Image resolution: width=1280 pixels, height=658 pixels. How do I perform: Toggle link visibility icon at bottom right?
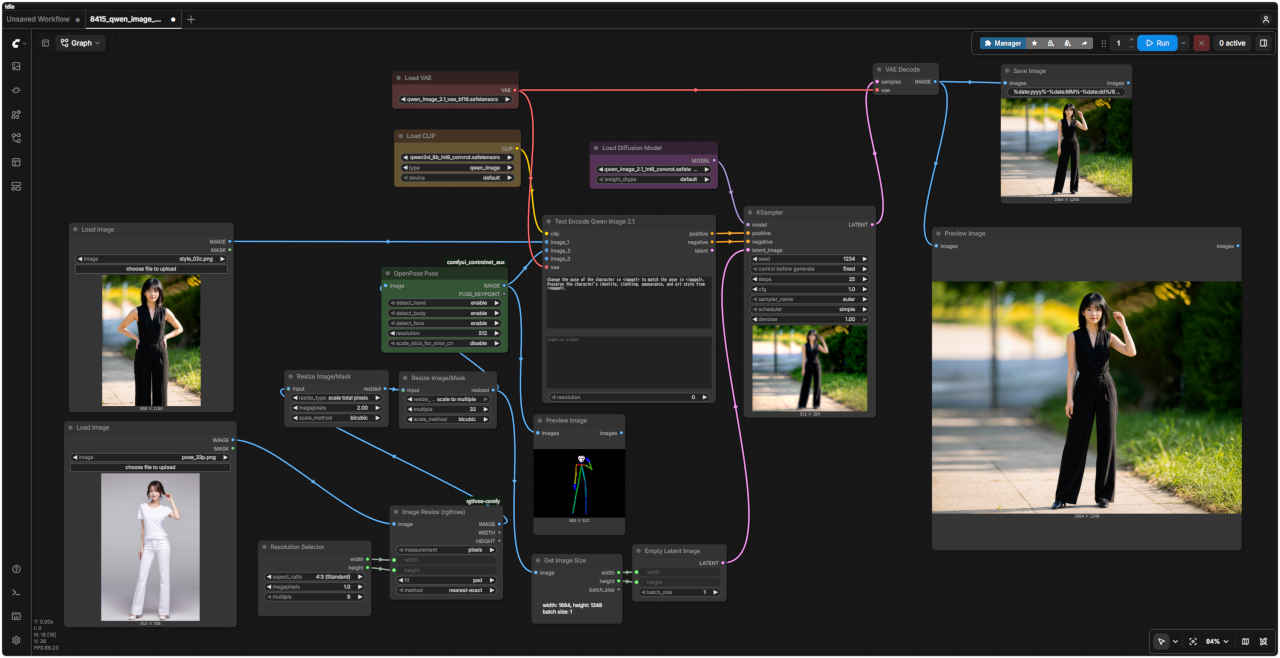click(x=1264, y=641)
